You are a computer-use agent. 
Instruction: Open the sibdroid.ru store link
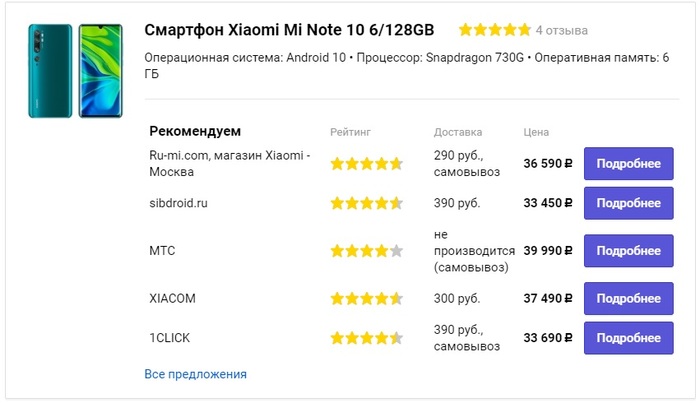click(x=179, y=203)
